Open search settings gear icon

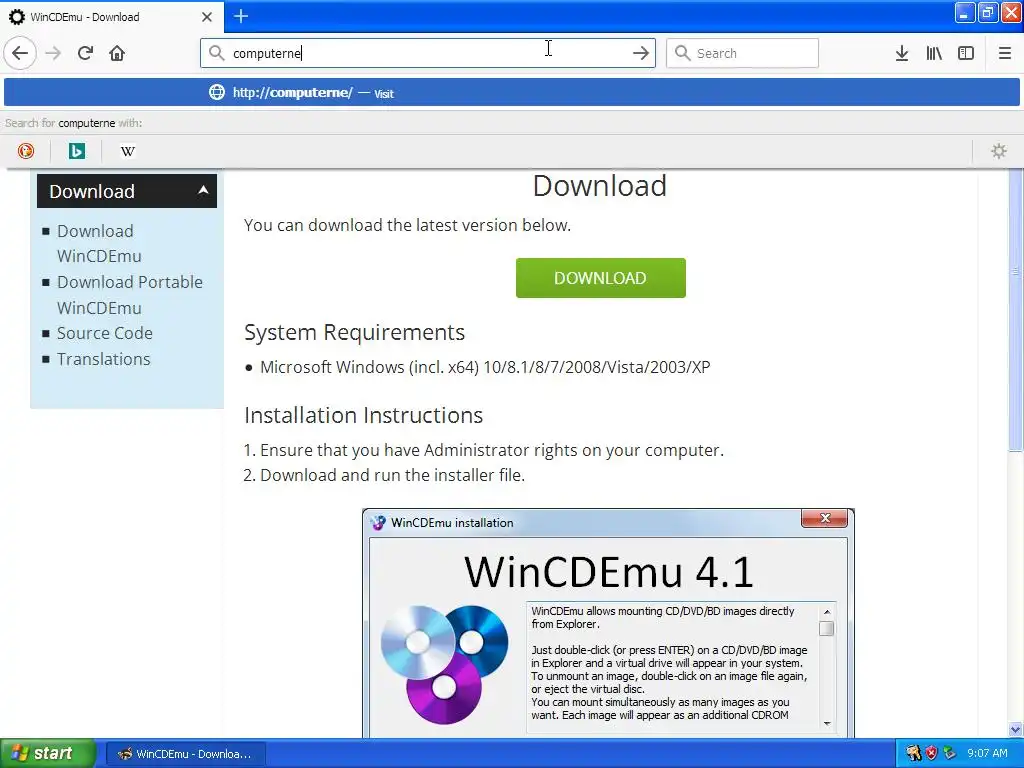tap(999, 151)
